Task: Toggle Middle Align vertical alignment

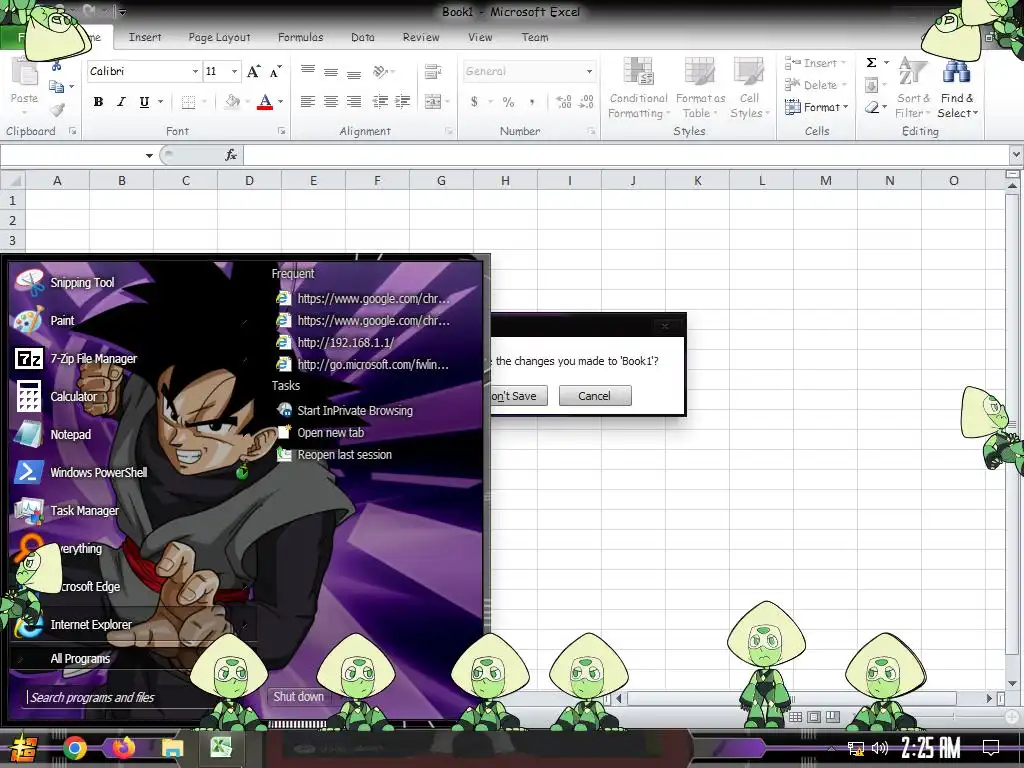Action: 331,72
